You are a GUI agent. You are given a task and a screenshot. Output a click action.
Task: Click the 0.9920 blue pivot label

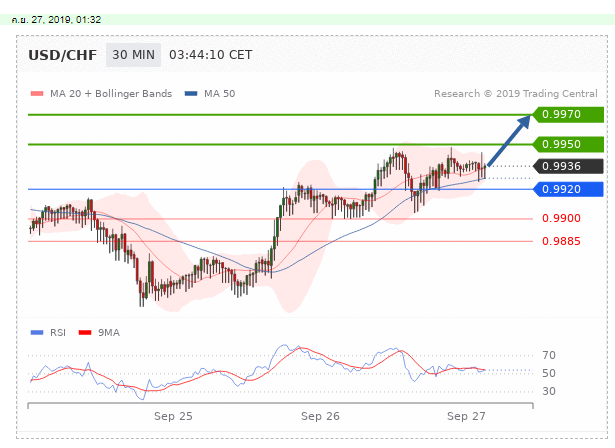point(568,189)
